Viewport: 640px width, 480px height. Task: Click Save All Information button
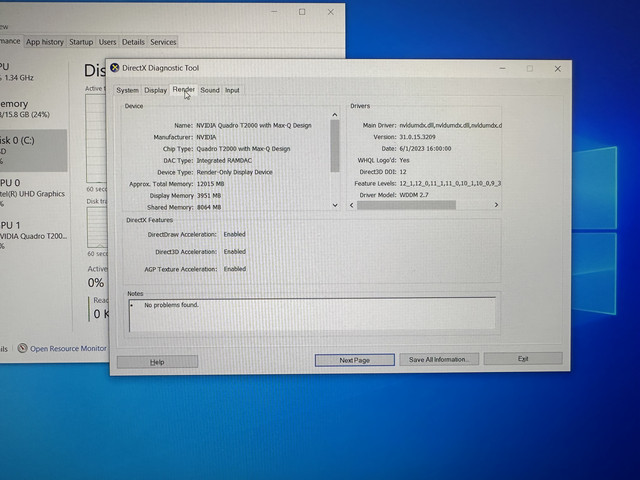pos(439,359)
